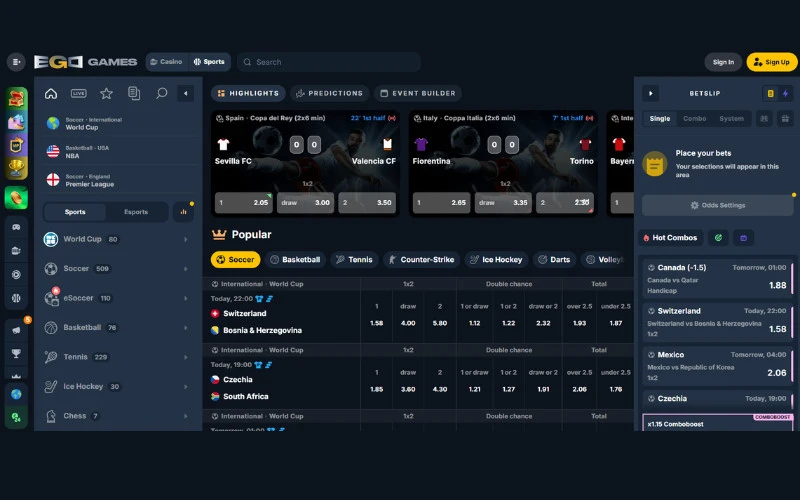Filter popular events by Counter-Strike
Viewport: 800px width, 500px height.
click(421, 260)
